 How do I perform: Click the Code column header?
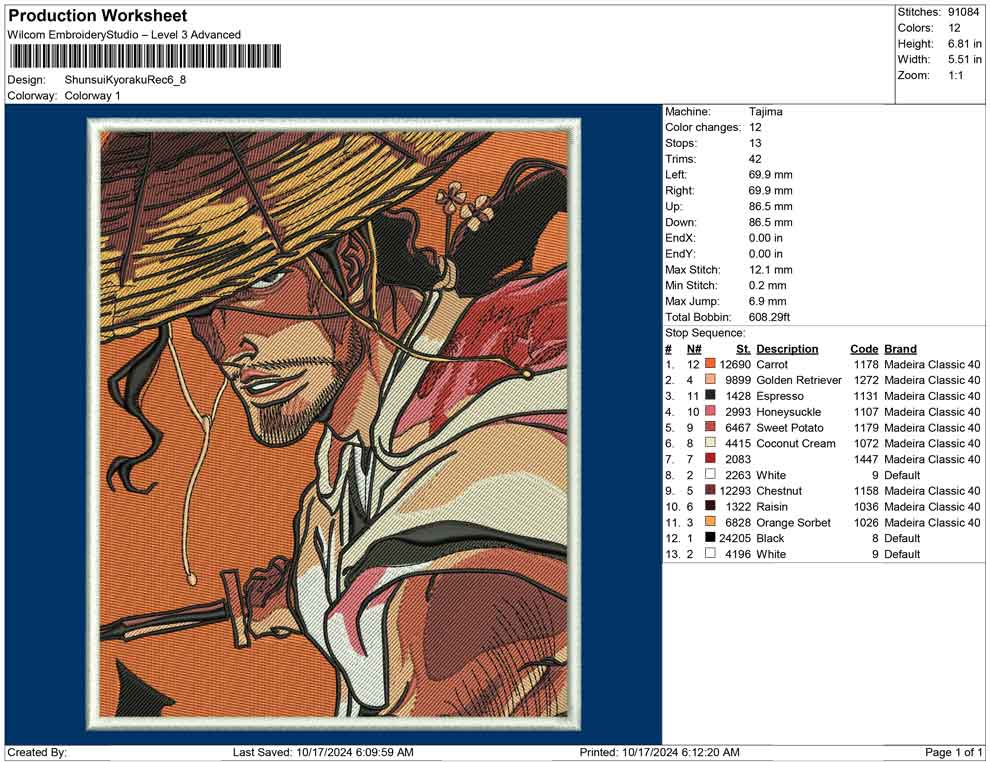[x=864, y=349]
